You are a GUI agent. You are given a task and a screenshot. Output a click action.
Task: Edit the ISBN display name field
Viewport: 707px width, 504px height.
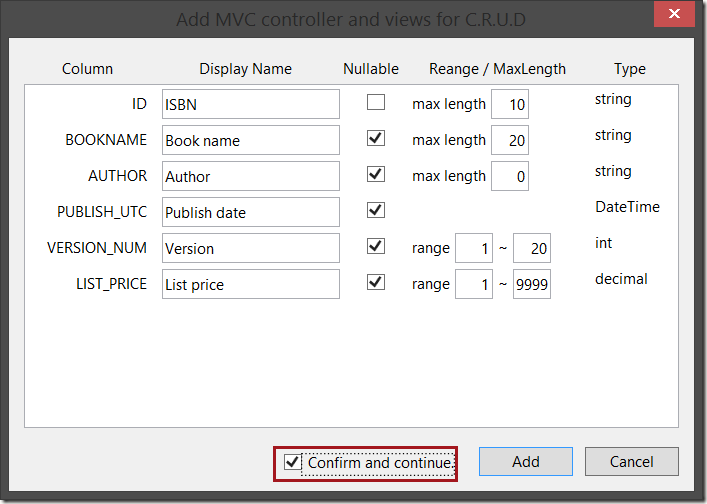pos(251,104)
